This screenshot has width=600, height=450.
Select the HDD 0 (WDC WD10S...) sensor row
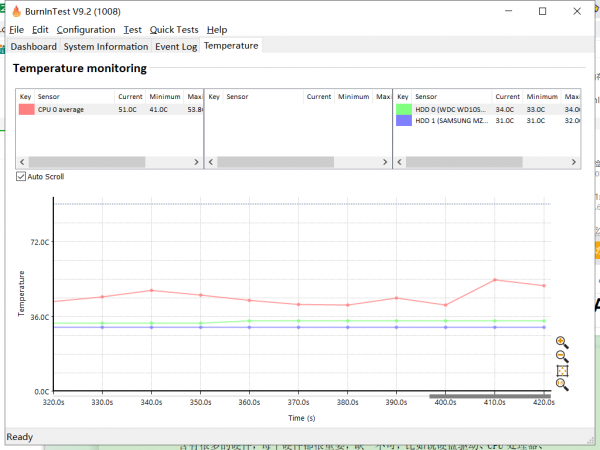tap(487, 109)
